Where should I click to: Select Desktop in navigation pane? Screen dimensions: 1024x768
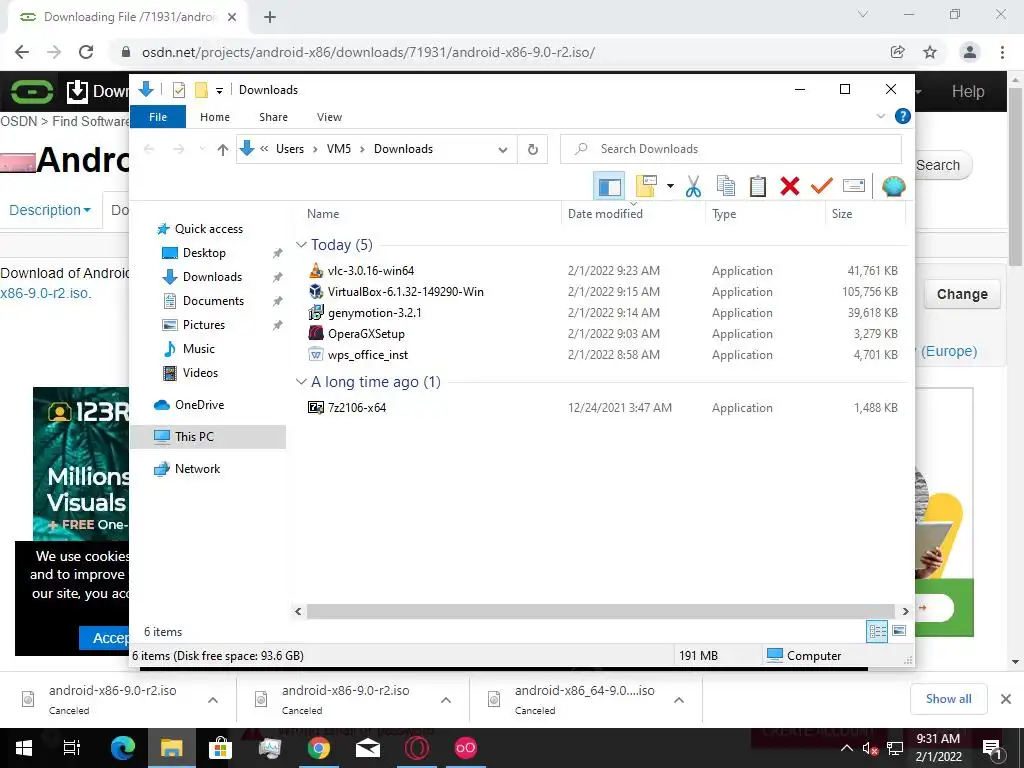pyautogui.click(x=204, y=253)
